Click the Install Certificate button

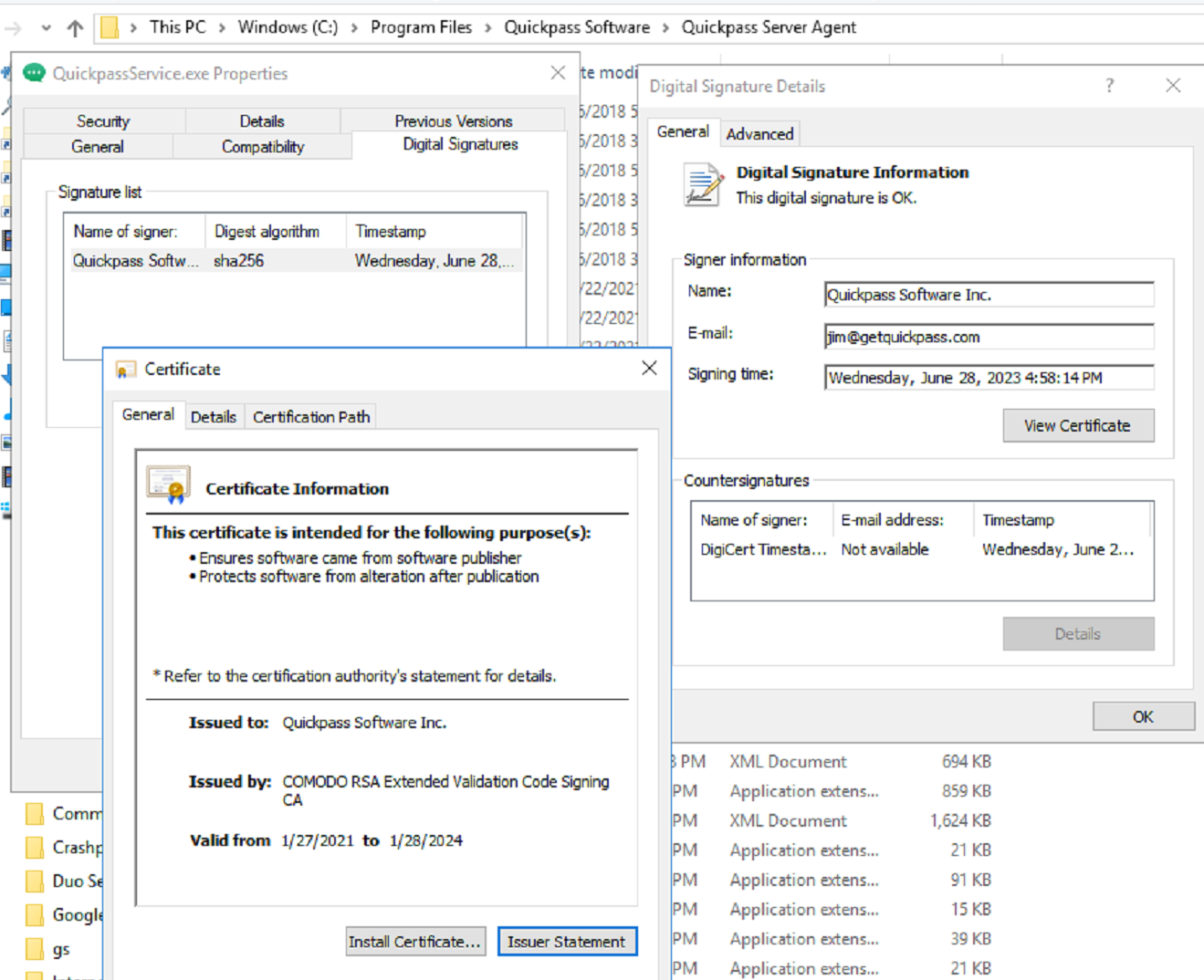coord(414,942)
